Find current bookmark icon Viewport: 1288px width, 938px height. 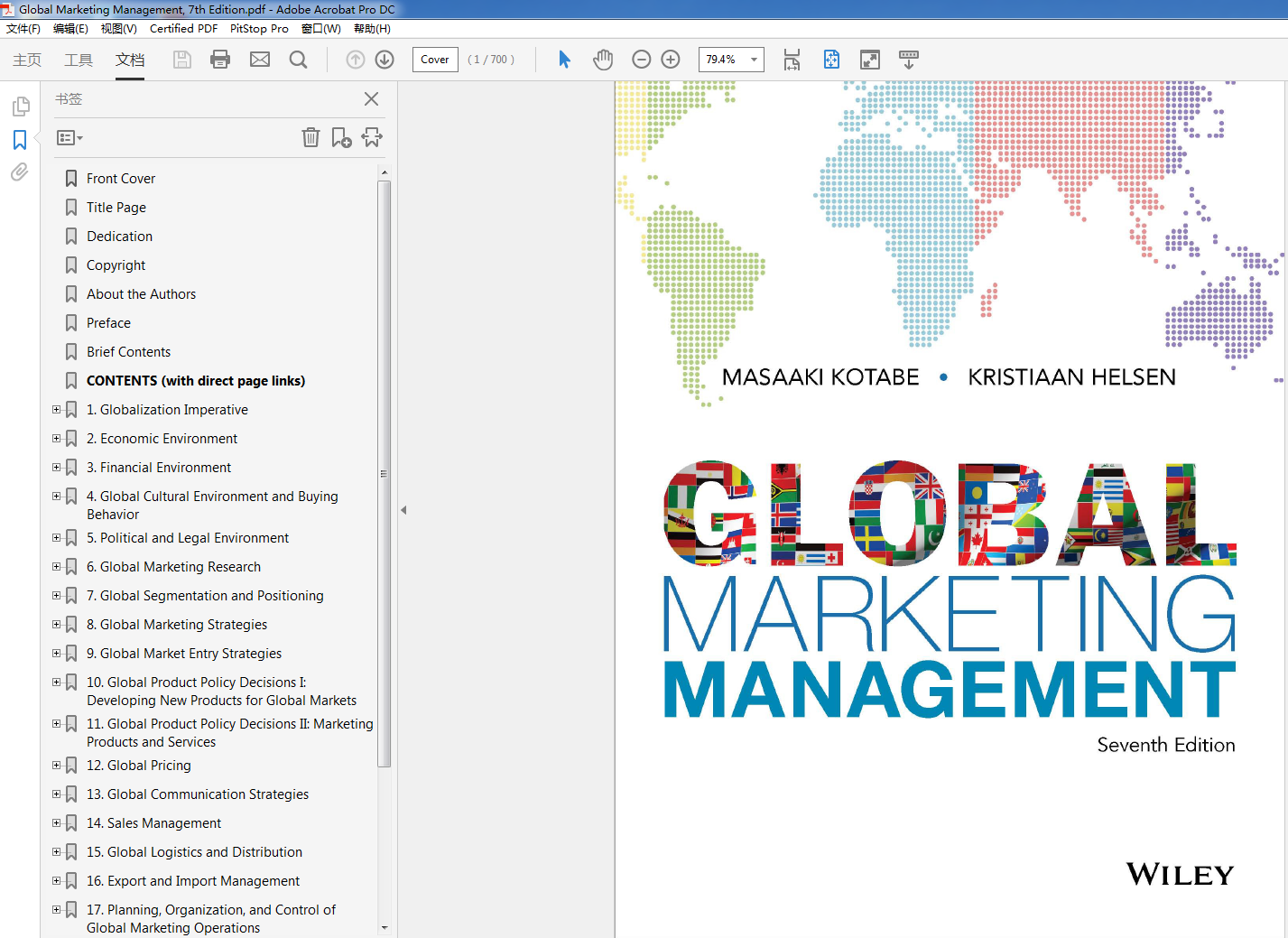372,137
